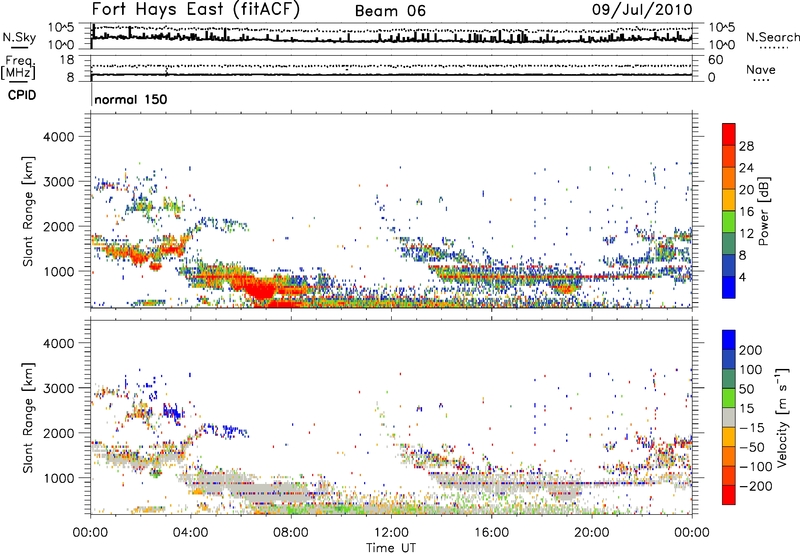Select the "60" Nave axis tick label
Image resolution: width=800 pixels, height=554 pixels.
coord(716,60)
